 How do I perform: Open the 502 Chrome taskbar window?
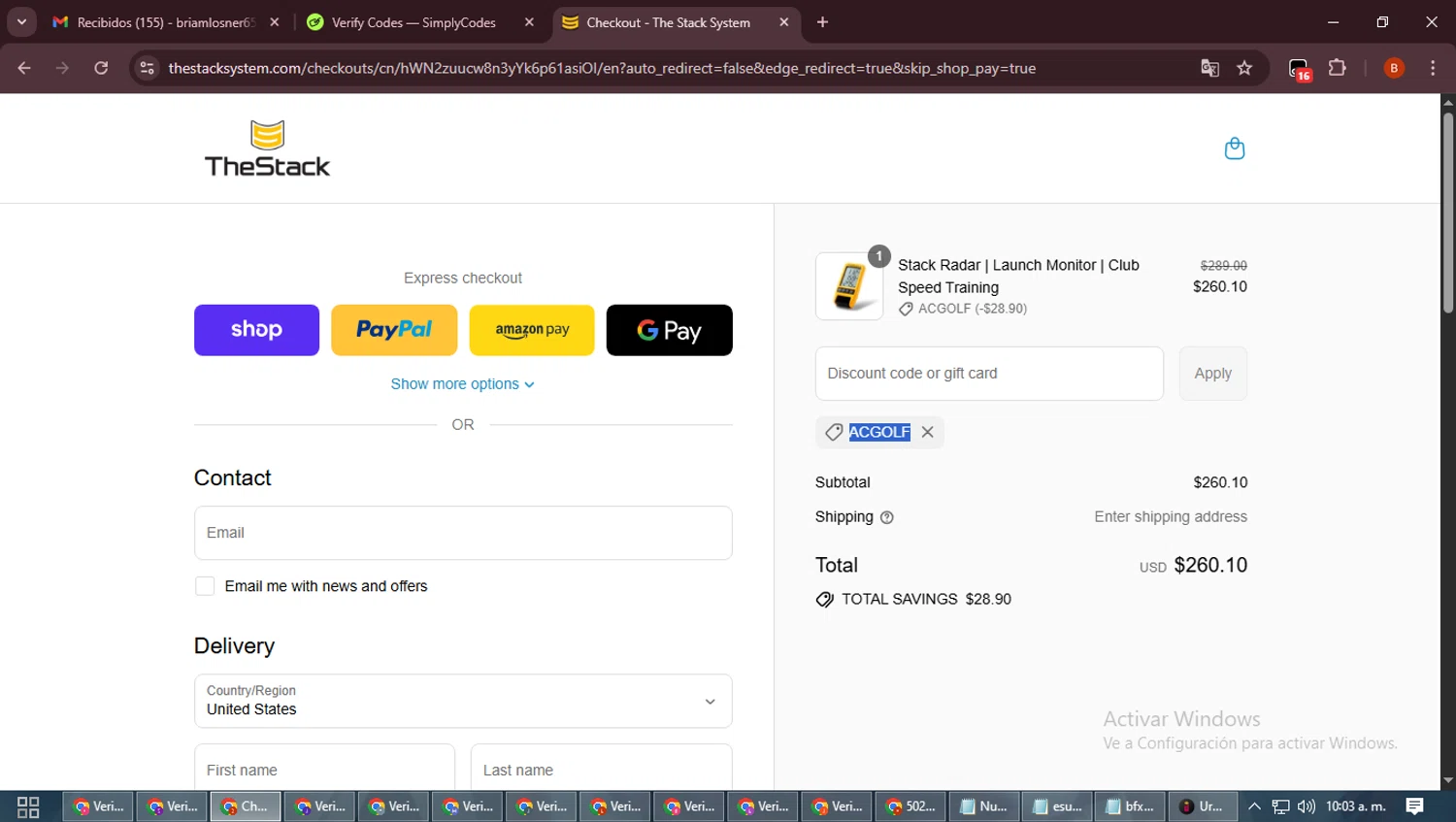coord(910,806)
